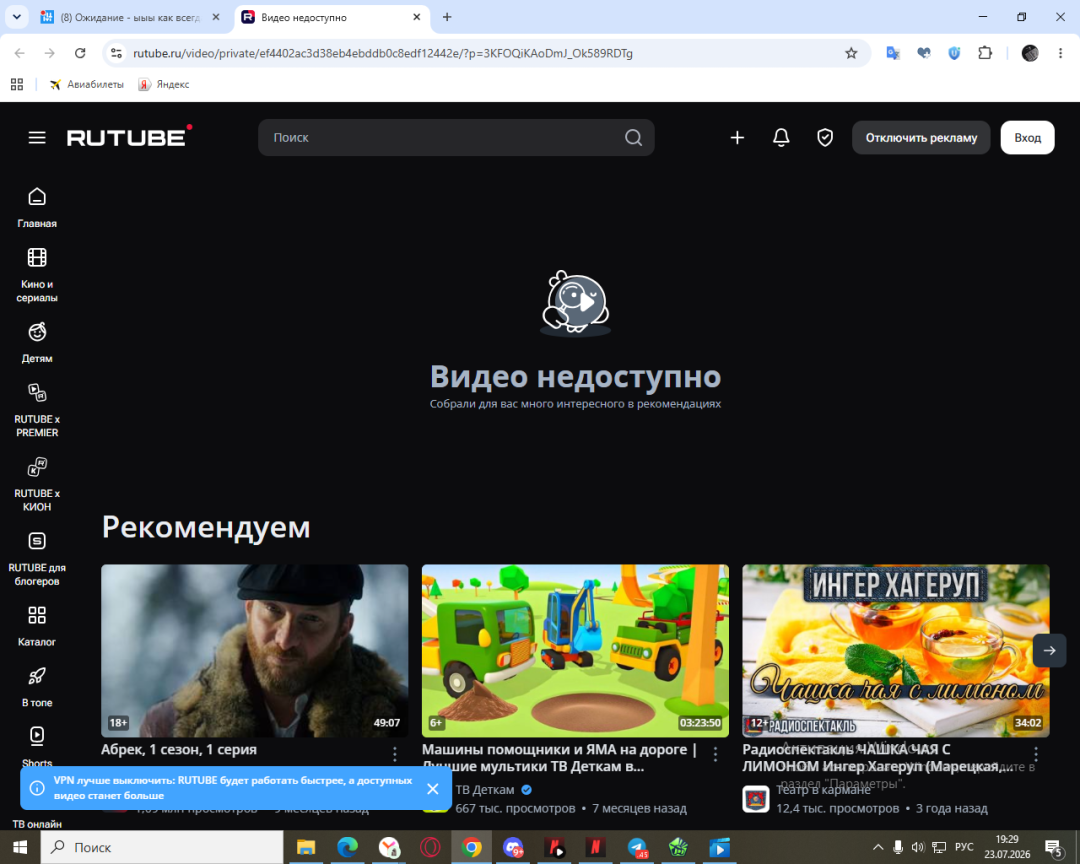Open the hamburger menu next to RUTUBE logo

[37, 138]
